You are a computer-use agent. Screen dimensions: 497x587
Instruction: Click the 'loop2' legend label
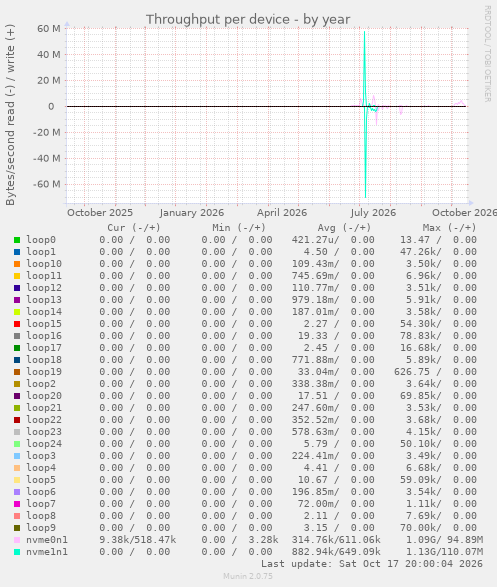(41, 383)
